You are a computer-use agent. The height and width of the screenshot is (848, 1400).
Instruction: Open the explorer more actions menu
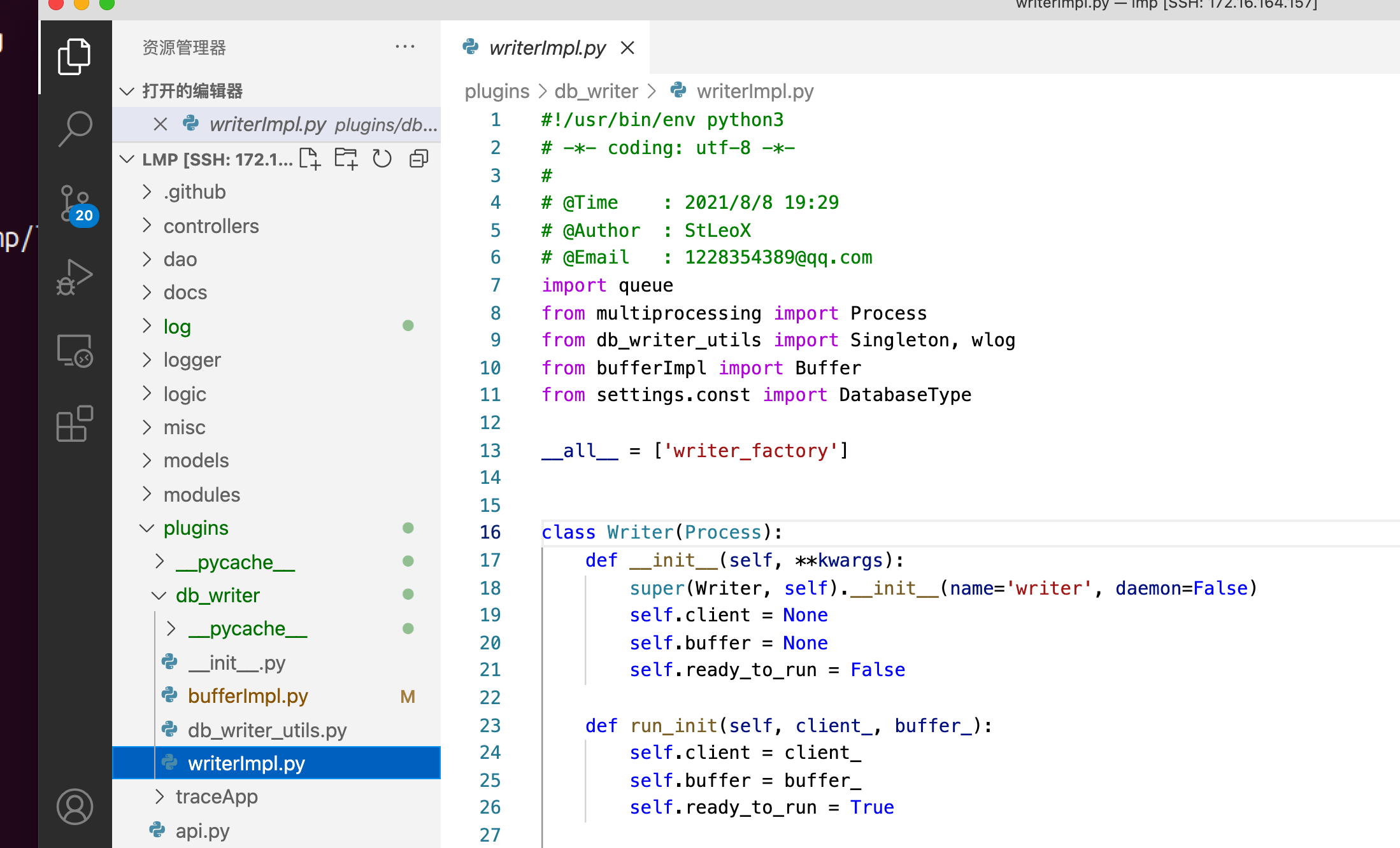[x=405, y=47]
